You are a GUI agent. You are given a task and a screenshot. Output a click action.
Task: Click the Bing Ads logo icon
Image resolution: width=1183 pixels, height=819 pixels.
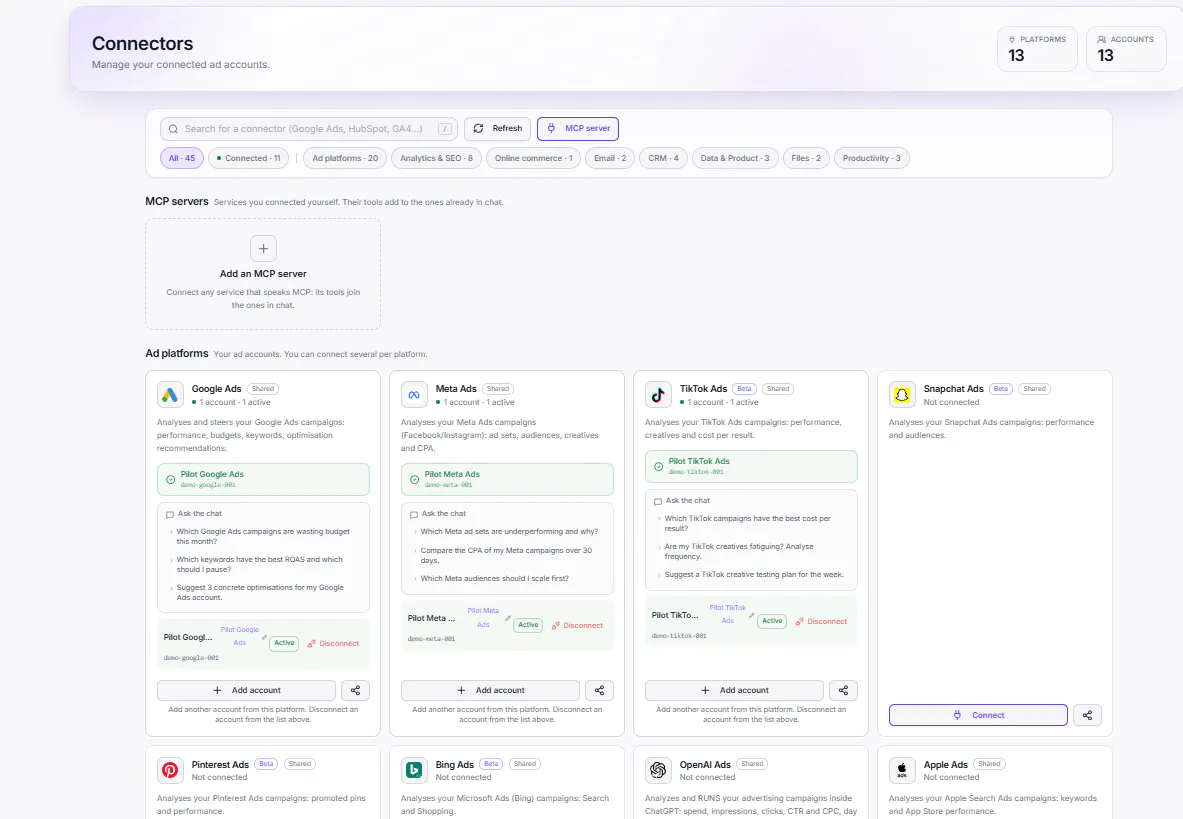[413, 770]
